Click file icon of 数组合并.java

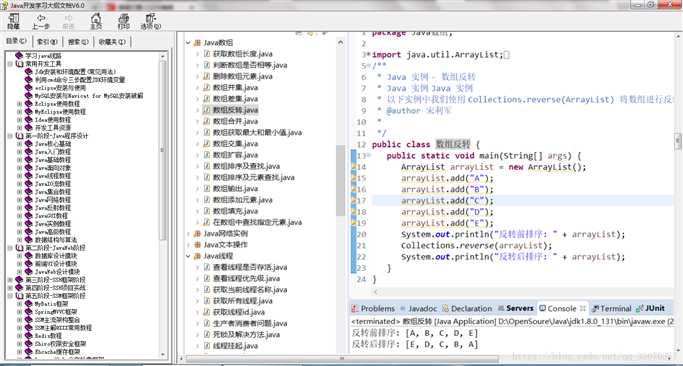pyautogui.click(x=207, y=121)
